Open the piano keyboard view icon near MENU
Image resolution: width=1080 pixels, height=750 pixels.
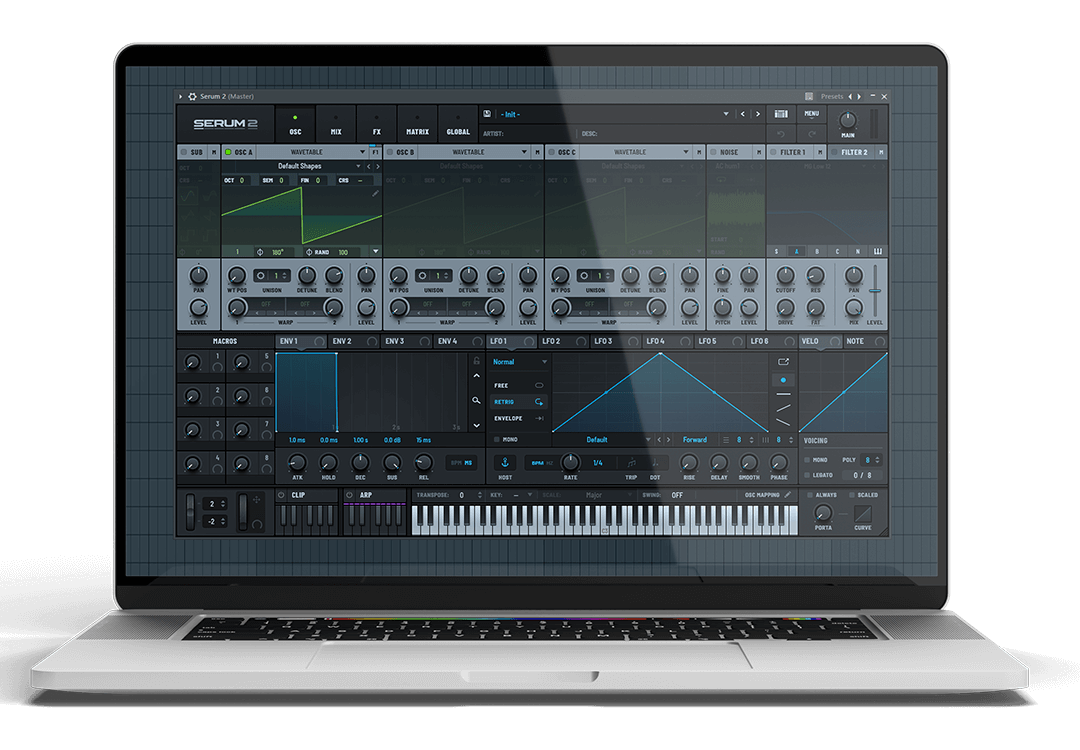coord(782,114)
